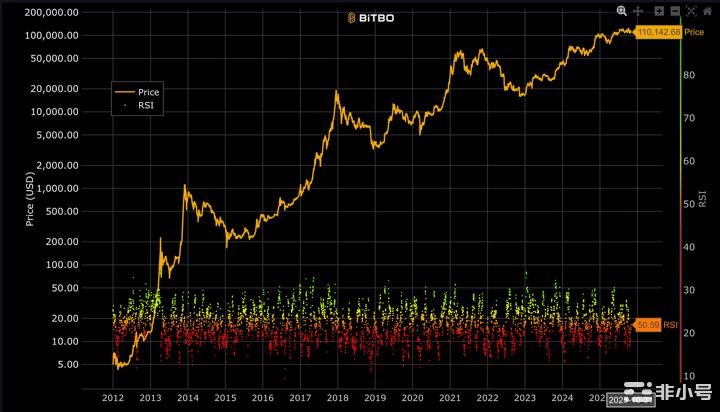Click the RSI color scale bar

pos(680,200)
